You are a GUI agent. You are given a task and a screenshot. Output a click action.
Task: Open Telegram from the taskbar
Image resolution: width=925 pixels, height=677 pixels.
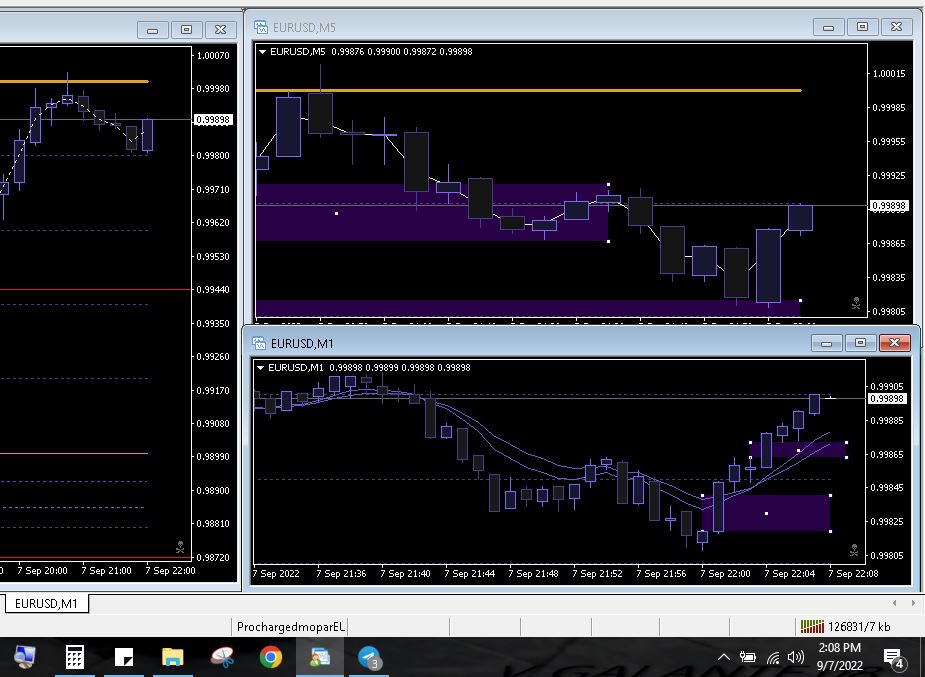click(368, 657)
